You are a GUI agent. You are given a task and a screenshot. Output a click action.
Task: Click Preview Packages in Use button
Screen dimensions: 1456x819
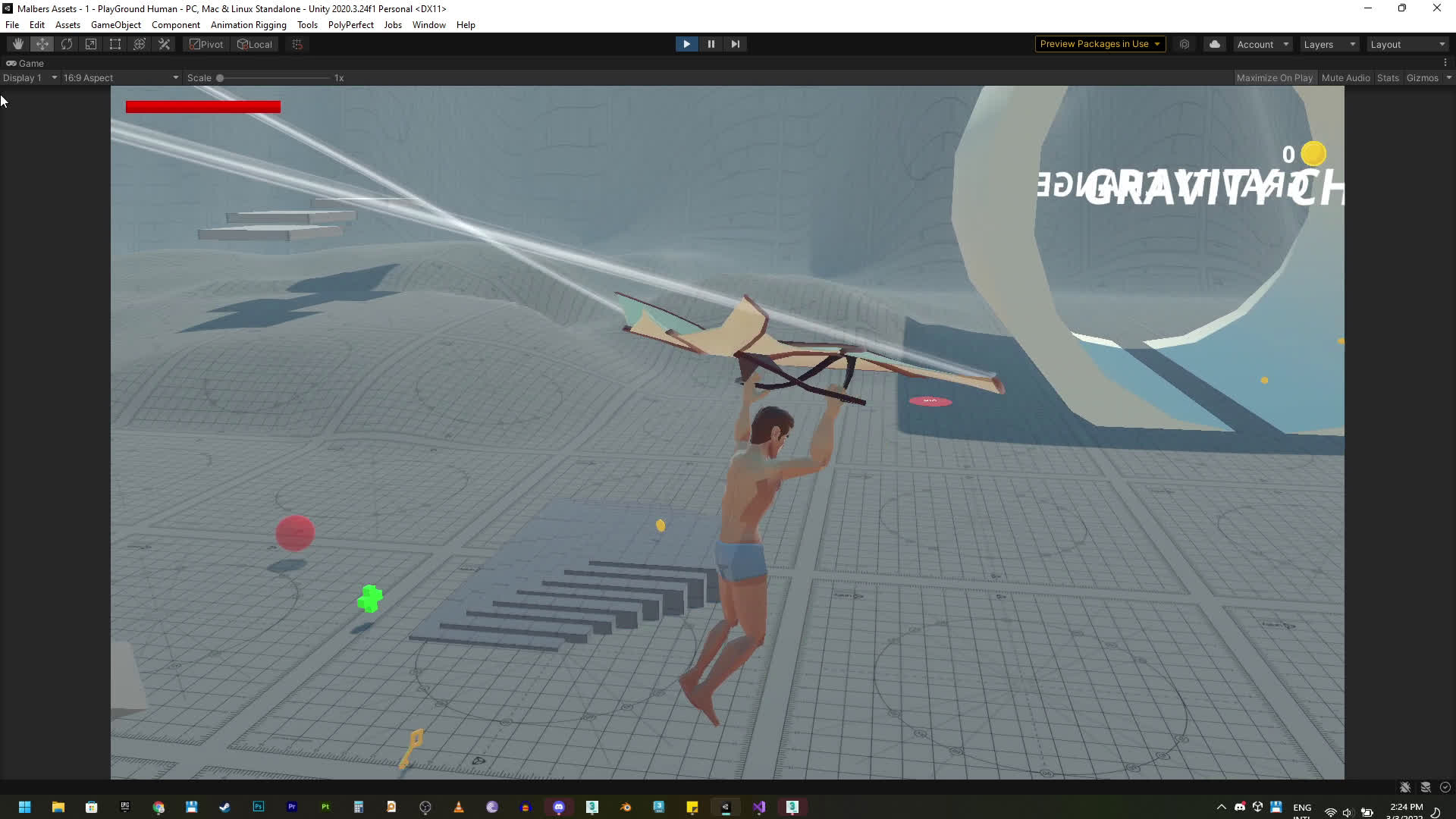(x=1100, y=44)
